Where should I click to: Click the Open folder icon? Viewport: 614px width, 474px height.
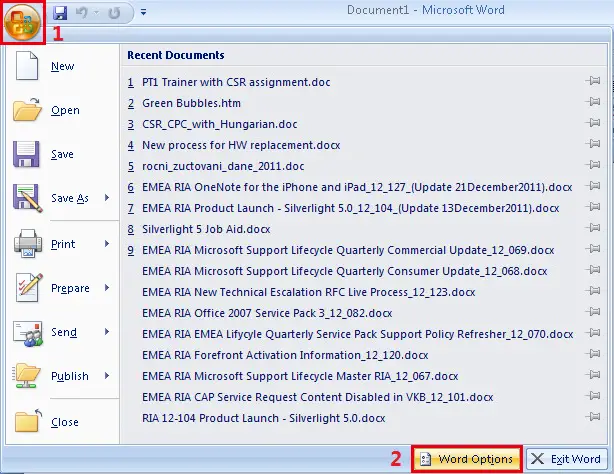(x=27, y=109)
